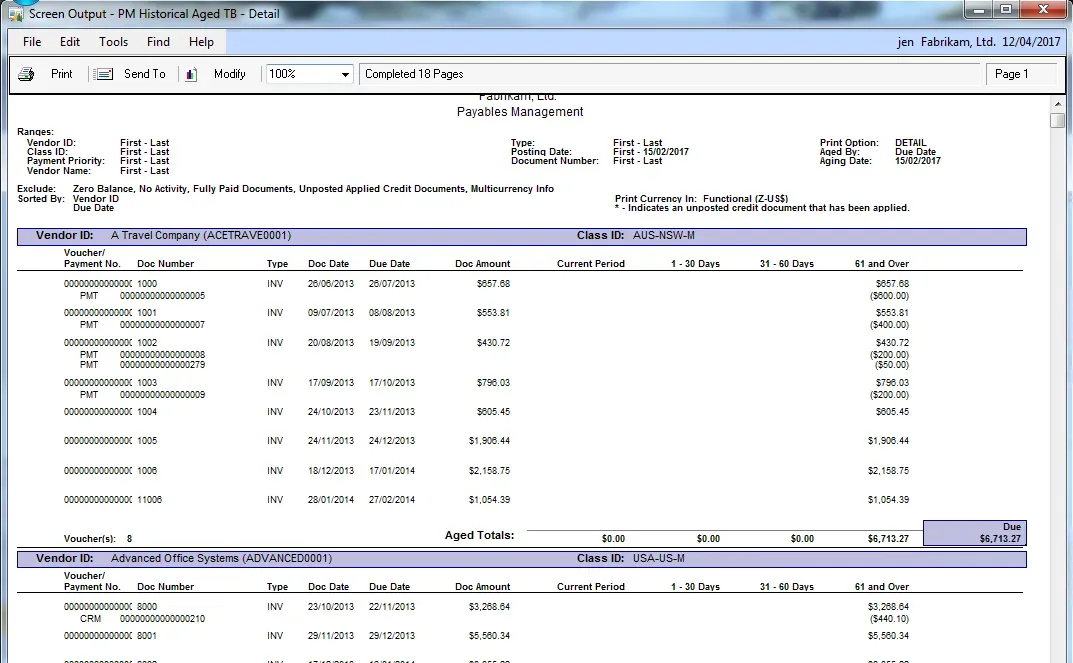Screen dimensions: 1073x663
Task: Open the File menu
Action: [32, 42]
